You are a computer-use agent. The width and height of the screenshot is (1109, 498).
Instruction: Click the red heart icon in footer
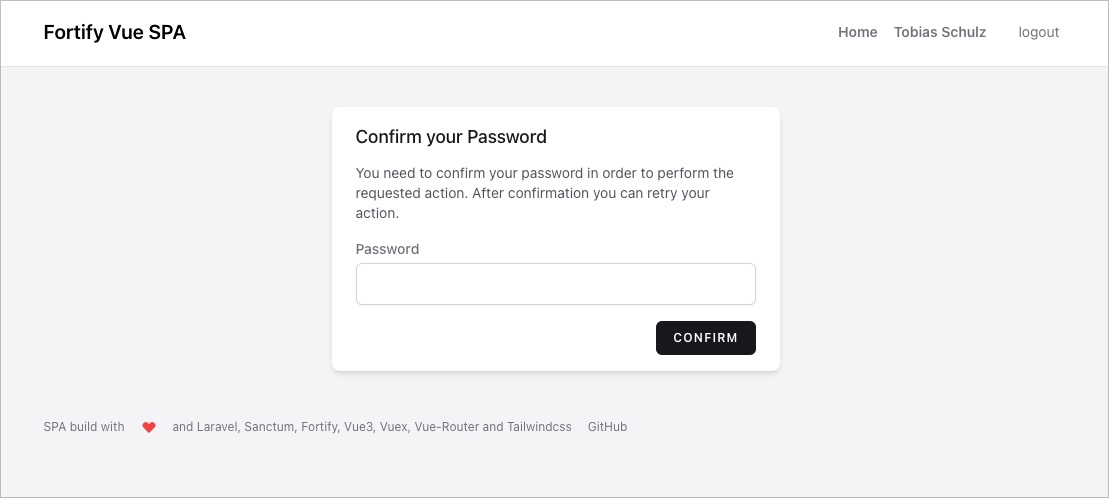point(149,427)
